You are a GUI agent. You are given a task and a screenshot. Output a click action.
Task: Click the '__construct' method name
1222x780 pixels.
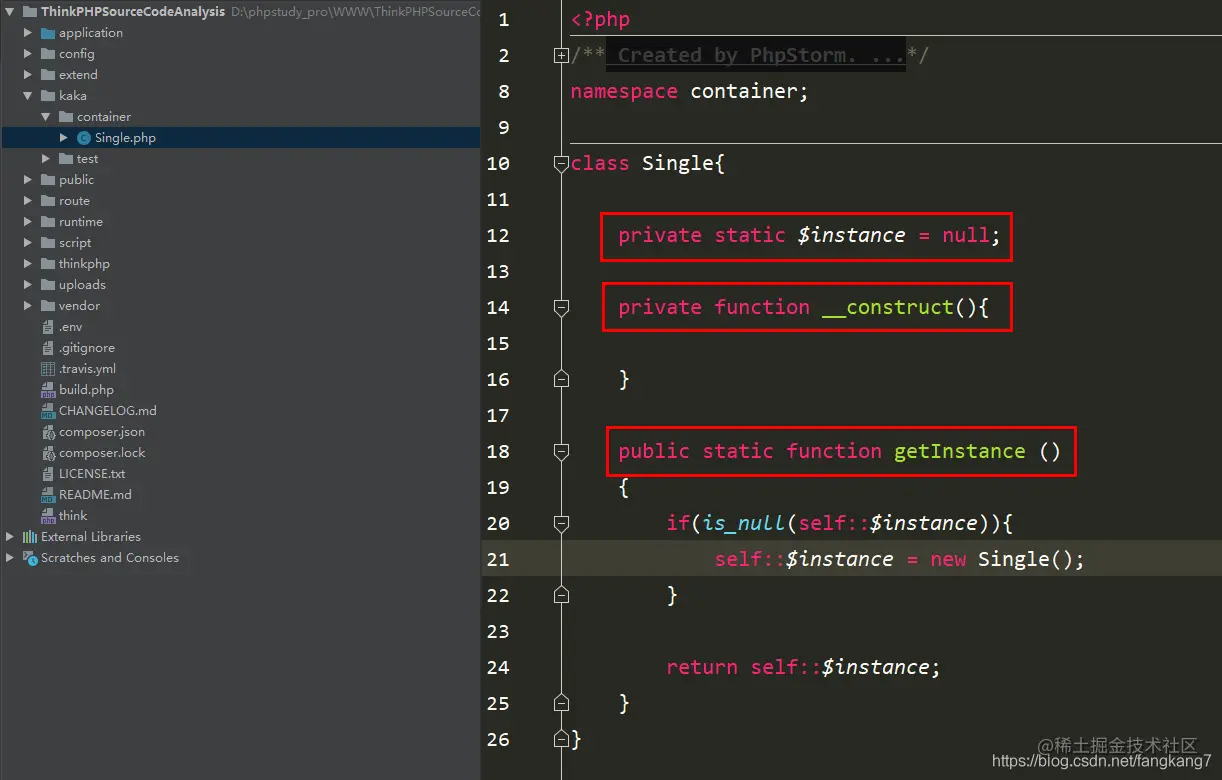[888, 308]
